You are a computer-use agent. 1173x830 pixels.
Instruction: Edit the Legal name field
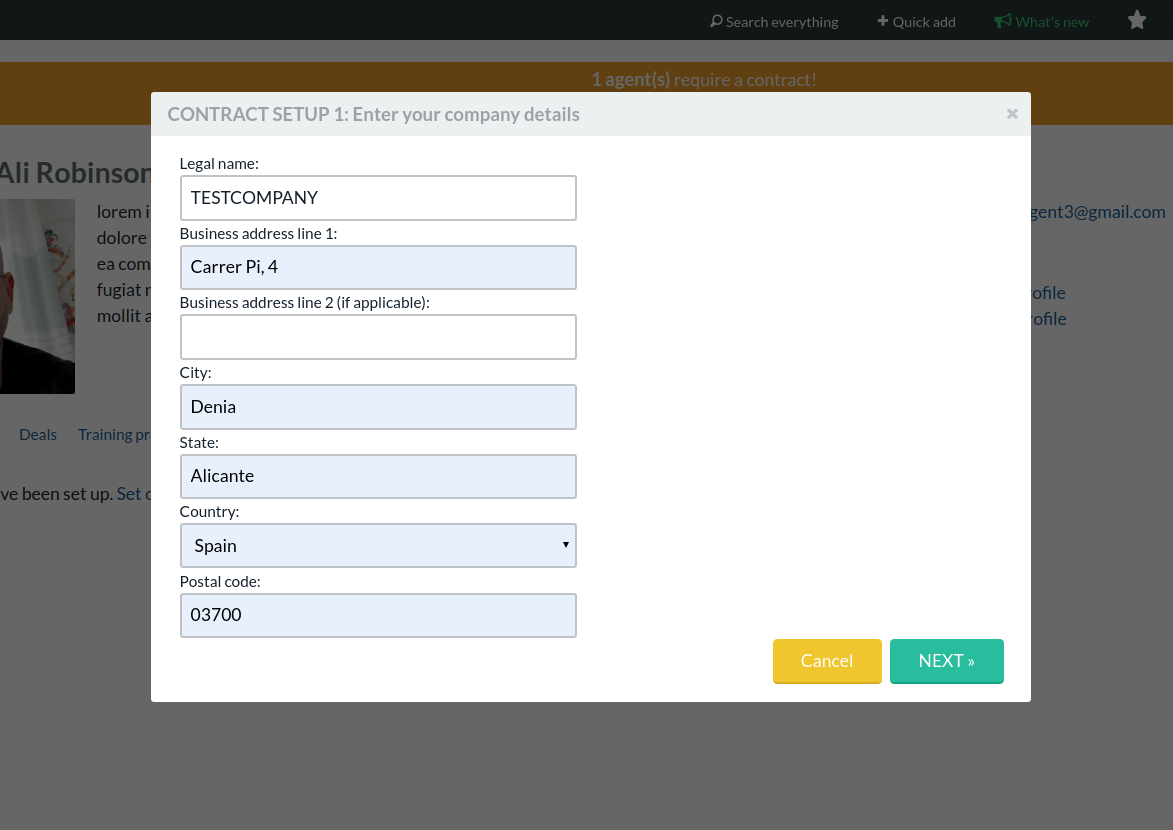[378, 197]
